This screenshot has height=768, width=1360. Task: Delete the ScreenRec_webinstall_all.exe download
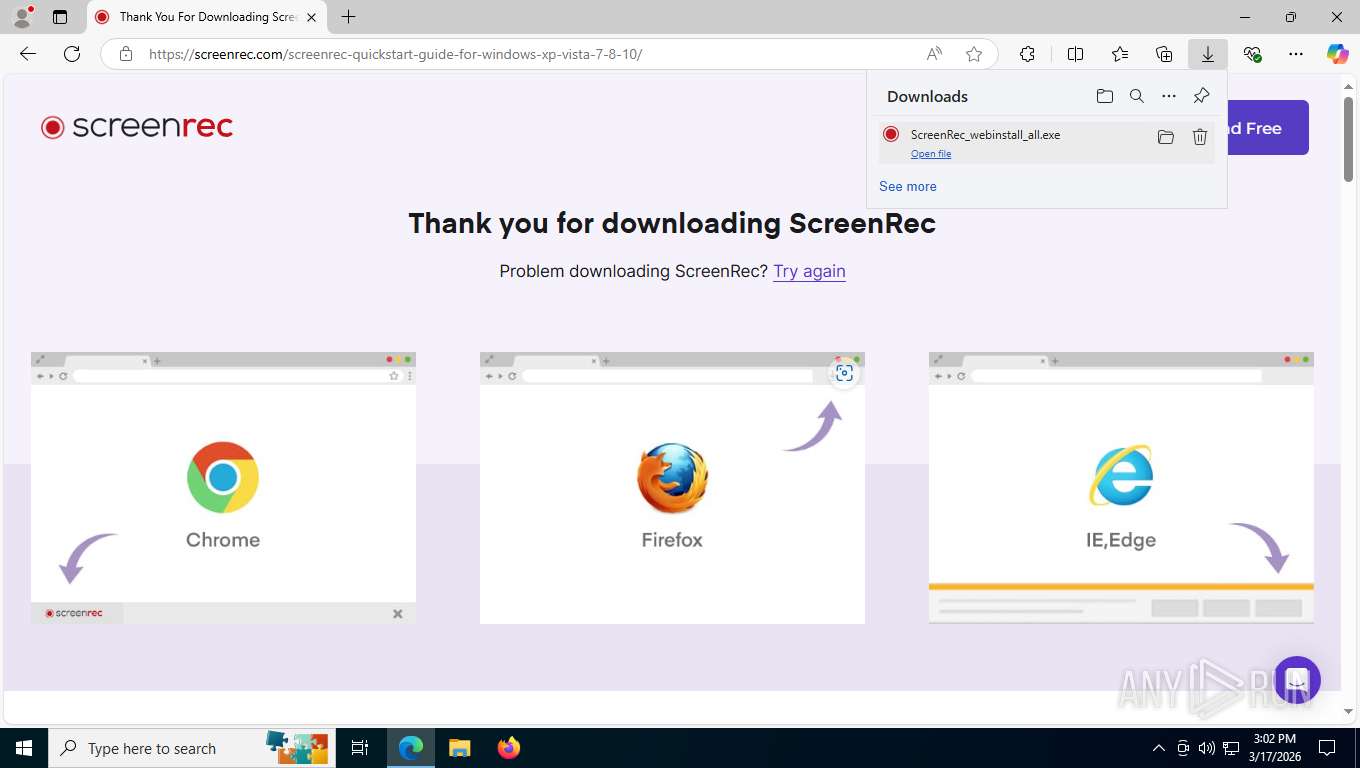coord(1200,137)
